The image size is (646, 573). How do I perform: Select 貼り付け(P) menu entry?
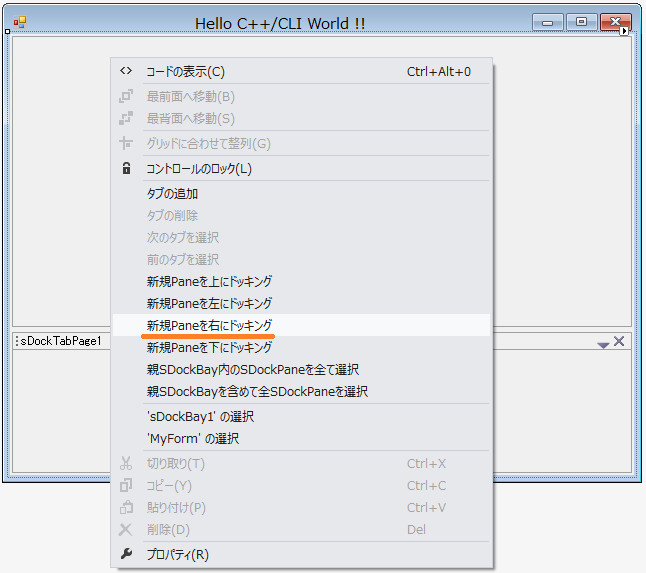point(302,508)
